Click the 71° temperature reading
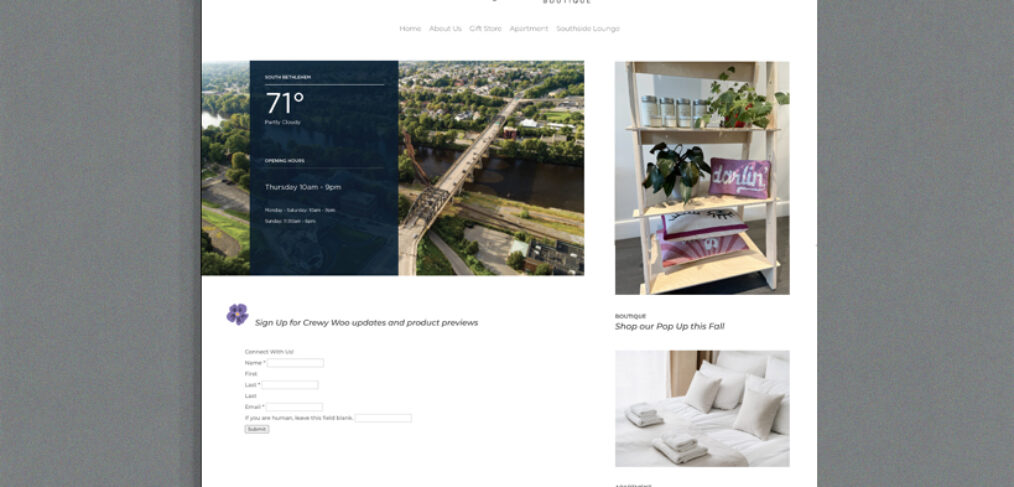The width and height of the screenshot is (1014, 487). (285, 103)
